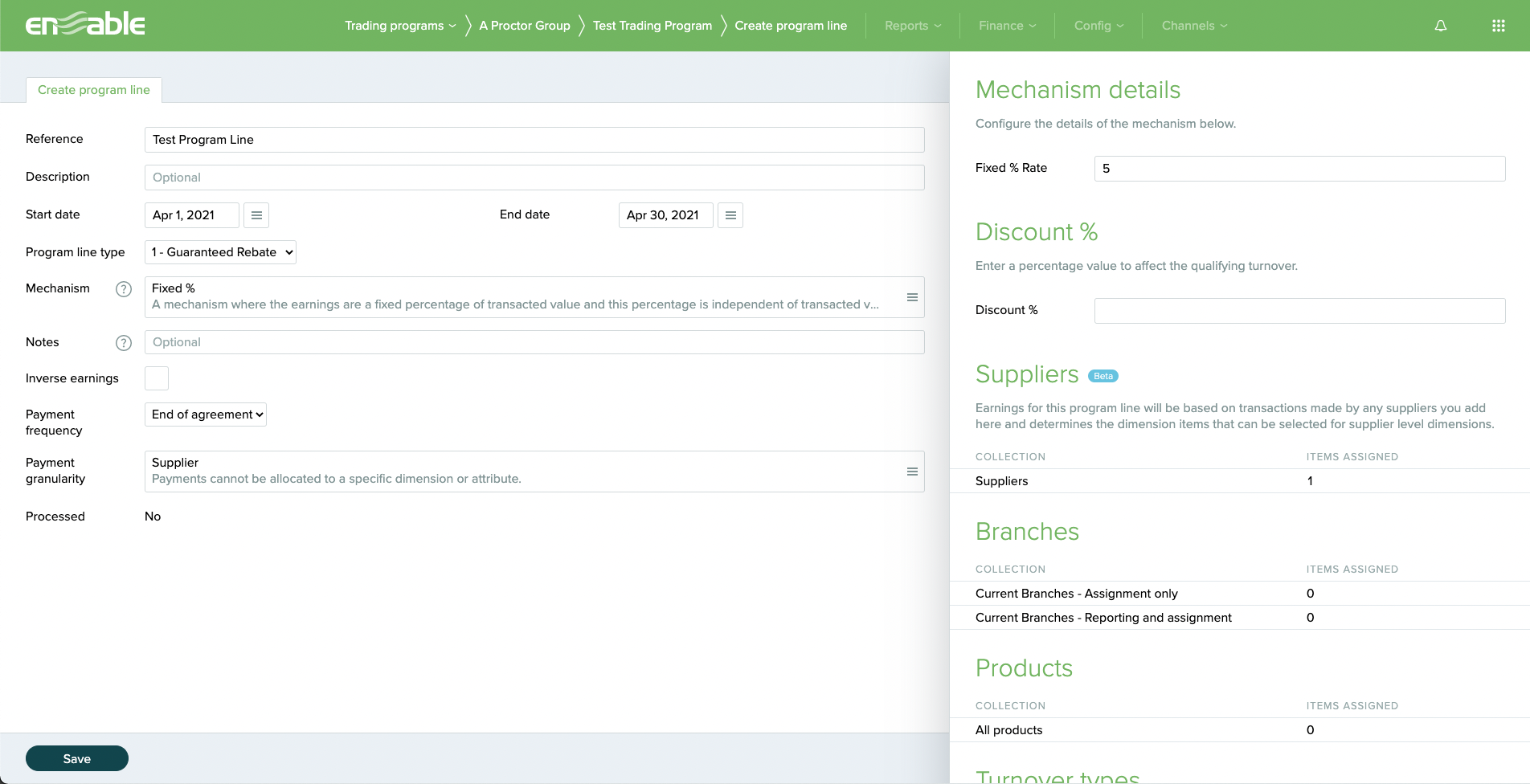1530x784 pixels.
Task: Click the Products section heading
Action: [x=1024, y=668]
